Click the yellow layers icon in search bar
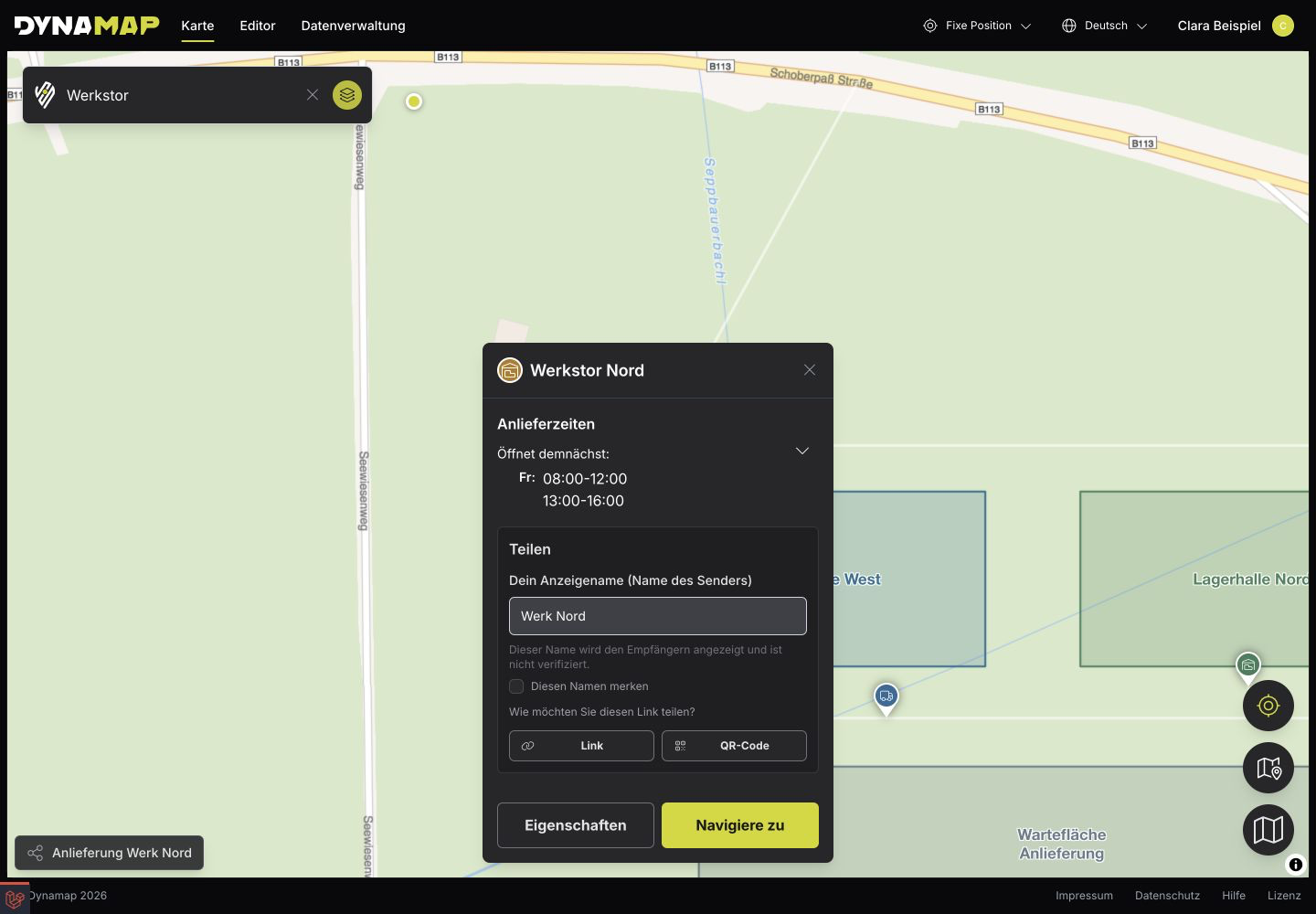The height and width of the screenshot is (914, 1316). point(347,95)
